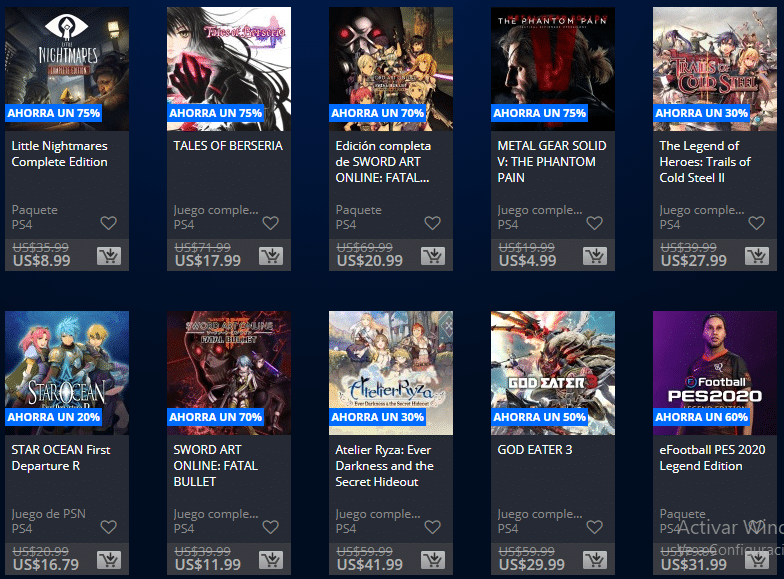Toggle wishlist heart for Little Nightmares
This screenshot has width=784, height=579.
click(108, 223)
